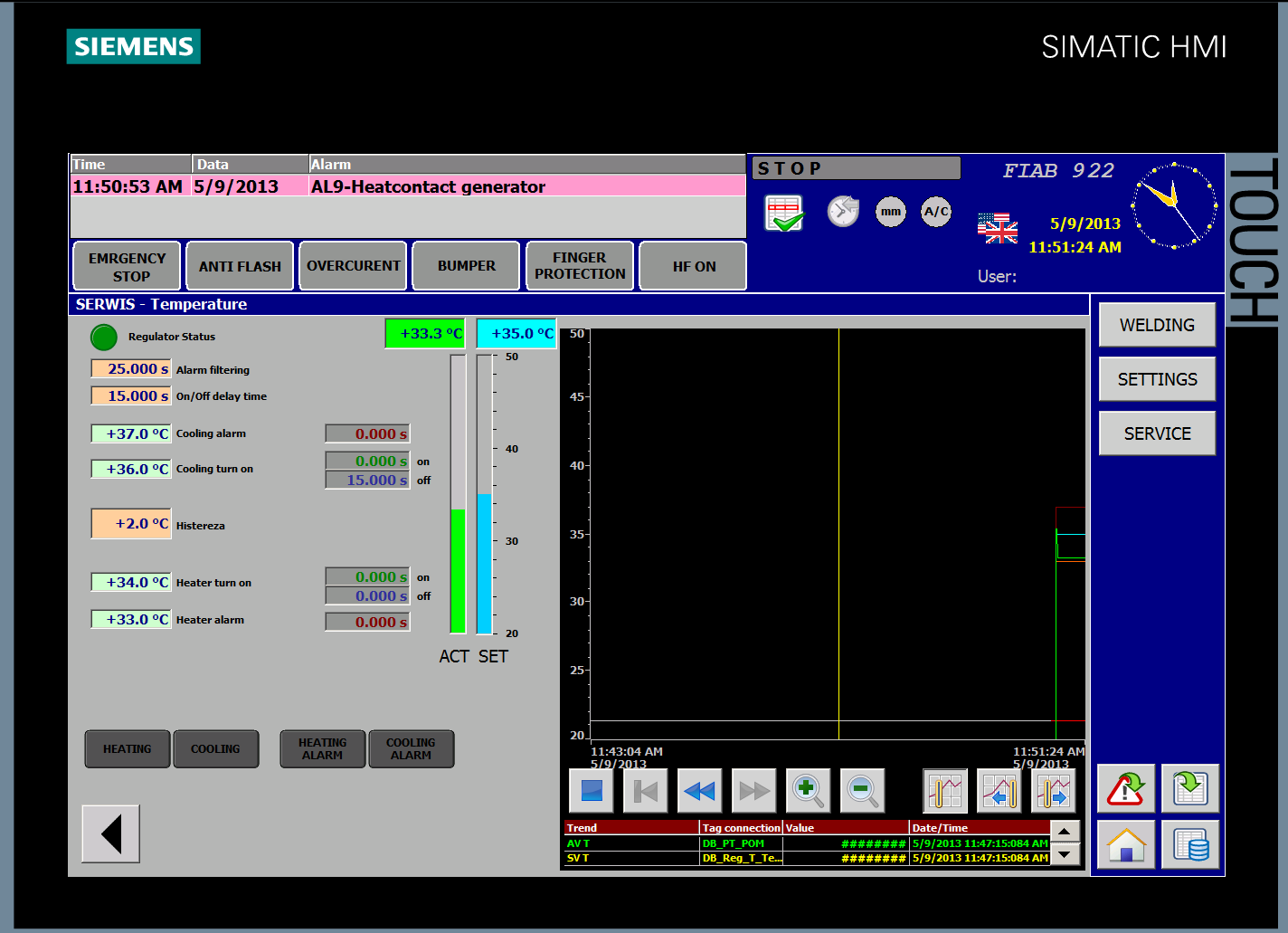Viewport: 1288px width, 933px height.
Task: Toggle the A/C mode button
Action: [936, 212]
